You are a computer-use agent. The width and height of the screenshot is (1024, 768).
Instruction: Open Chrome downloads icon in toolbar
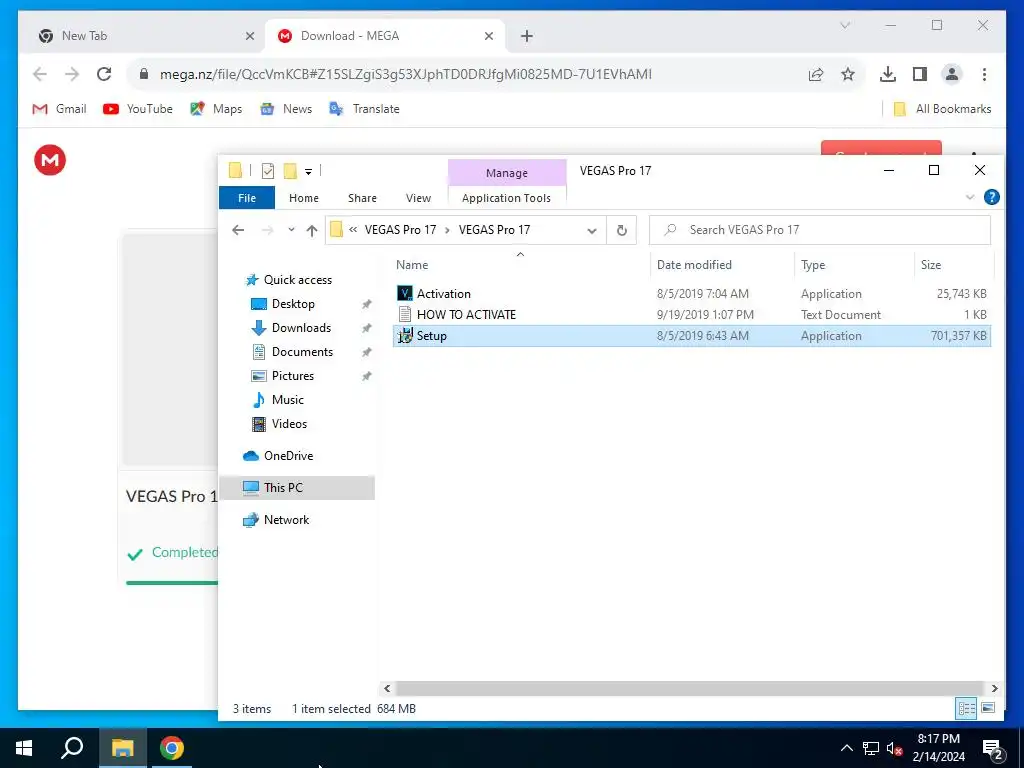(x=888, y=74)
